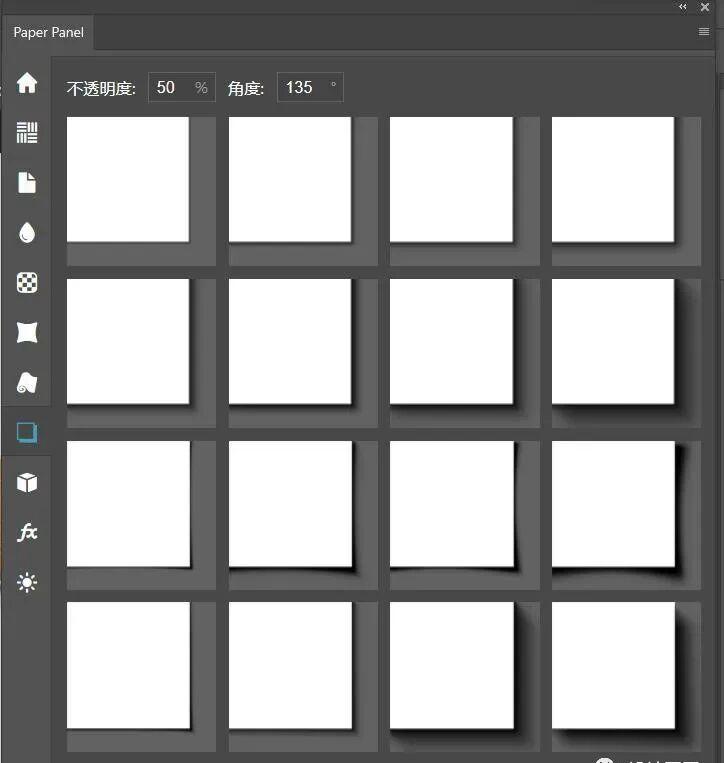Select the blue shadow square icon
The width and height of the screenshot is (724, 763).
(x=27, y=433)
